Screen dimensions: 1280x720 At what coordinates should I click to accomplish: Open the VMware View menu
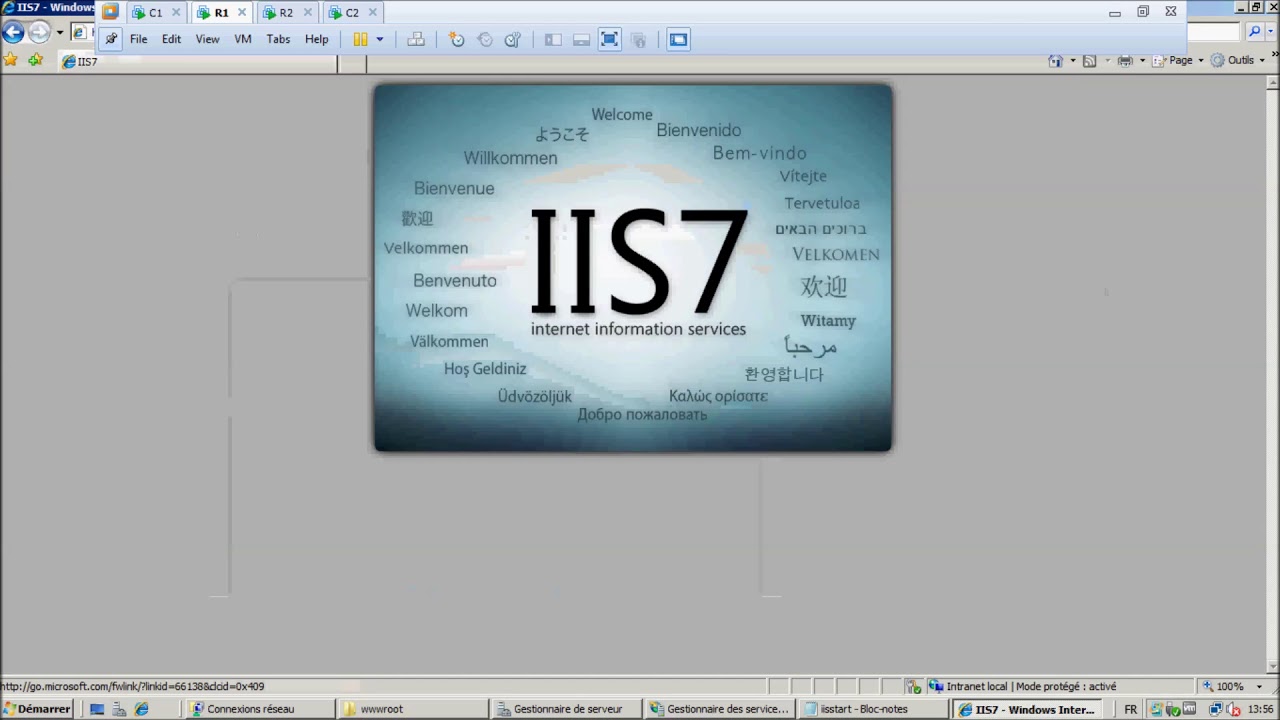click(x=207, y=39)
